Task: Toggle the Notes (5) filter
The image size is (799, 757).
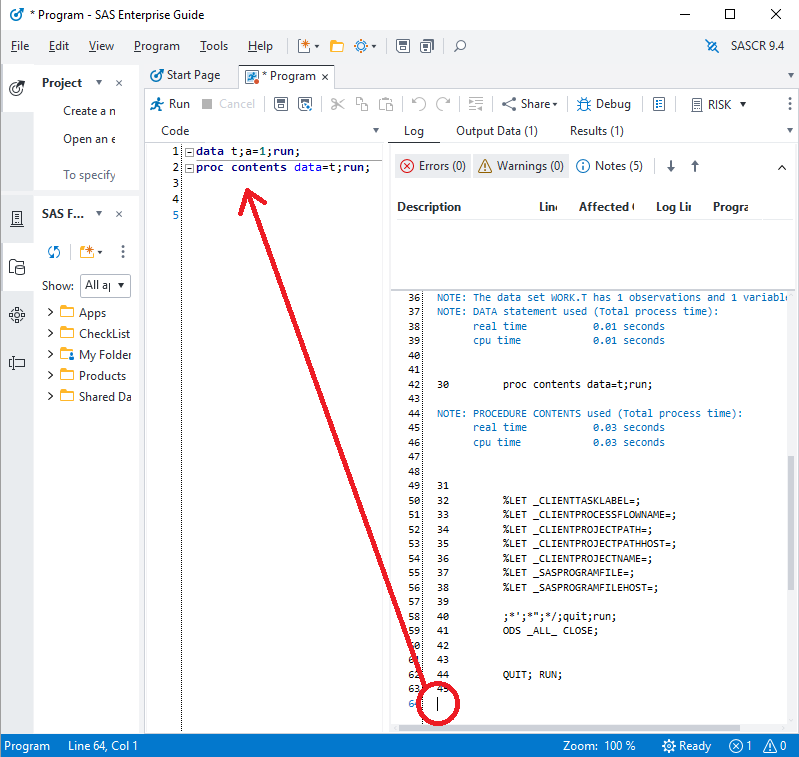Action: tap(609, 166)
